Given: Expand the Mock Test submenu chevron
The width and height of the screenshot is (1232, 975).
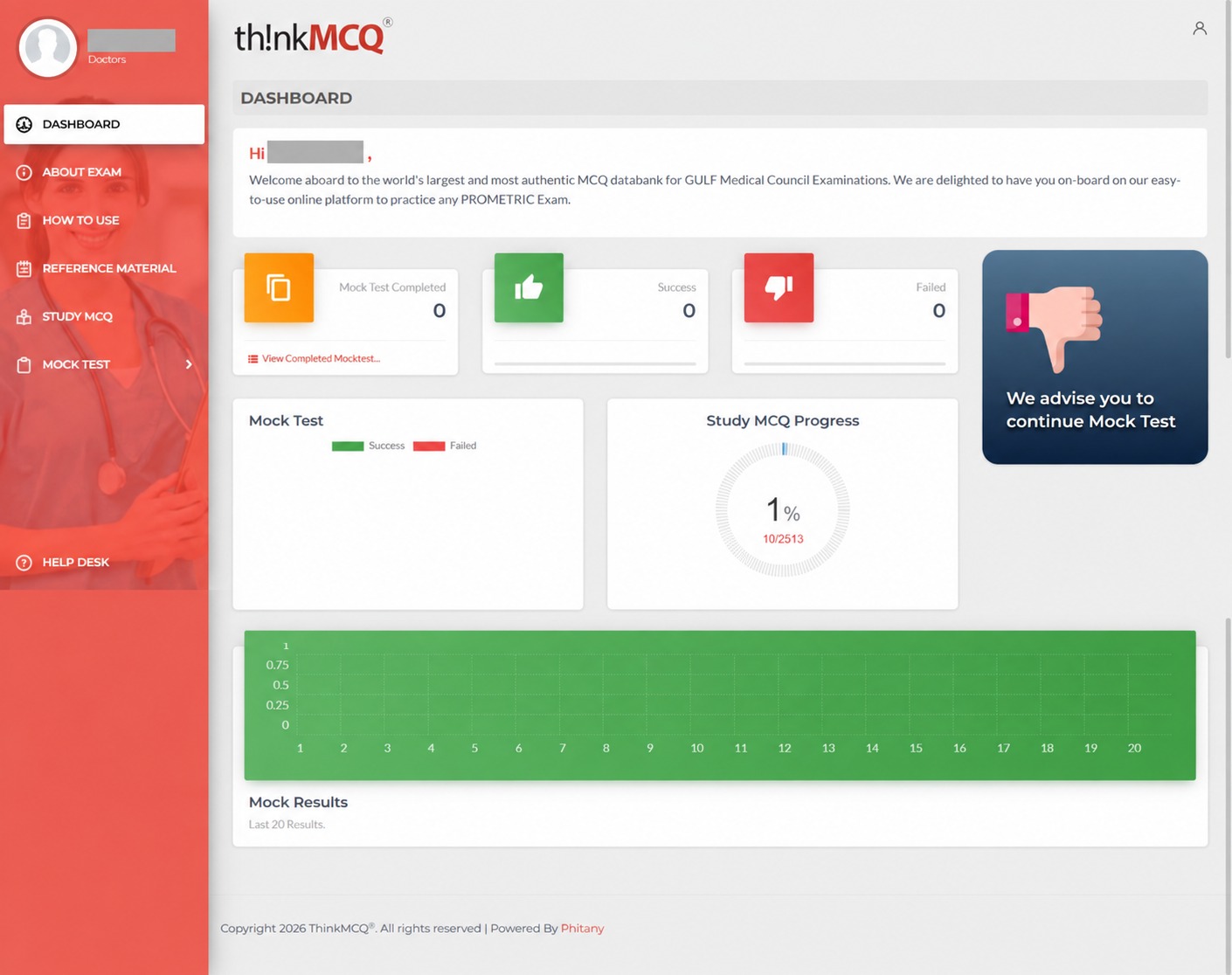Looking at the screenshot, I should [189, 364].
